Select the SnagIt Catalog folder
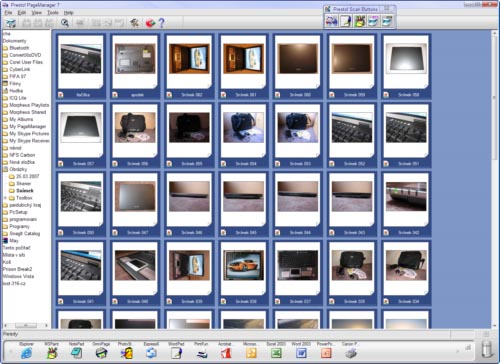This screenshot has height=364, width=500. pos(24,233)
